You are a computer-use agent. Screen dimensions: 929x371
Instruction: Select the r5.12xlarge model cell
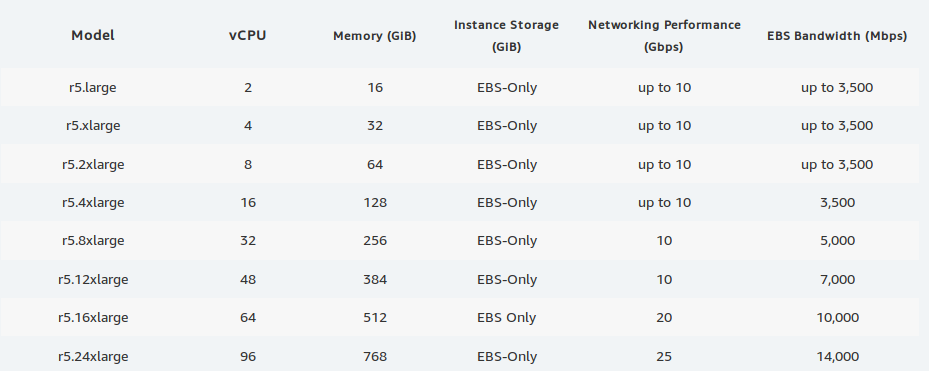(x=93, y=279)
